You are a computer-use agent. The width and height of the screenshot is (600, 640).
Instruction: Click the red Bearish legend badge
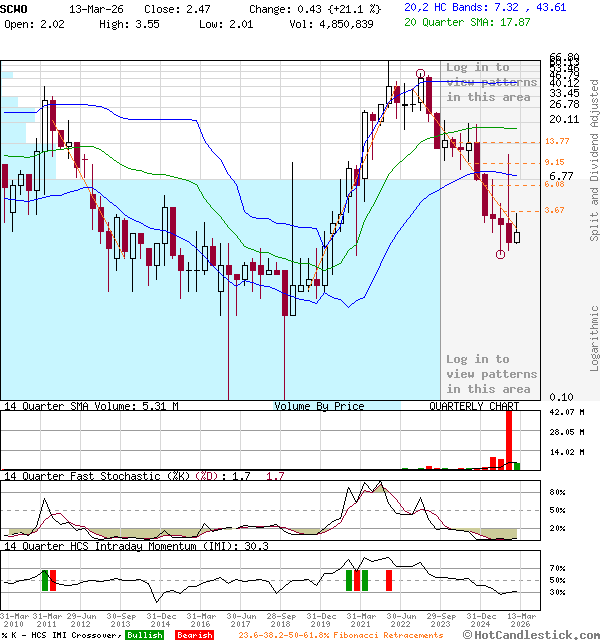pos(193,635)
